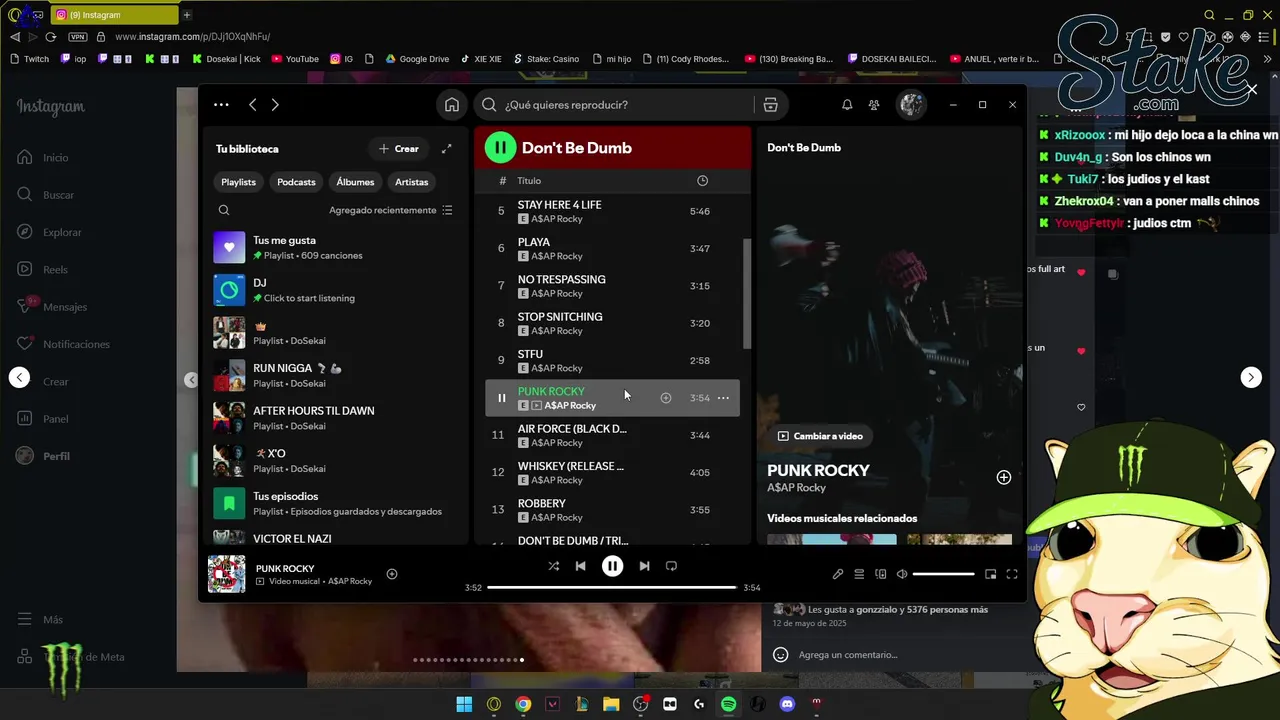Open the Spotify profile avatar

(911, 105)
